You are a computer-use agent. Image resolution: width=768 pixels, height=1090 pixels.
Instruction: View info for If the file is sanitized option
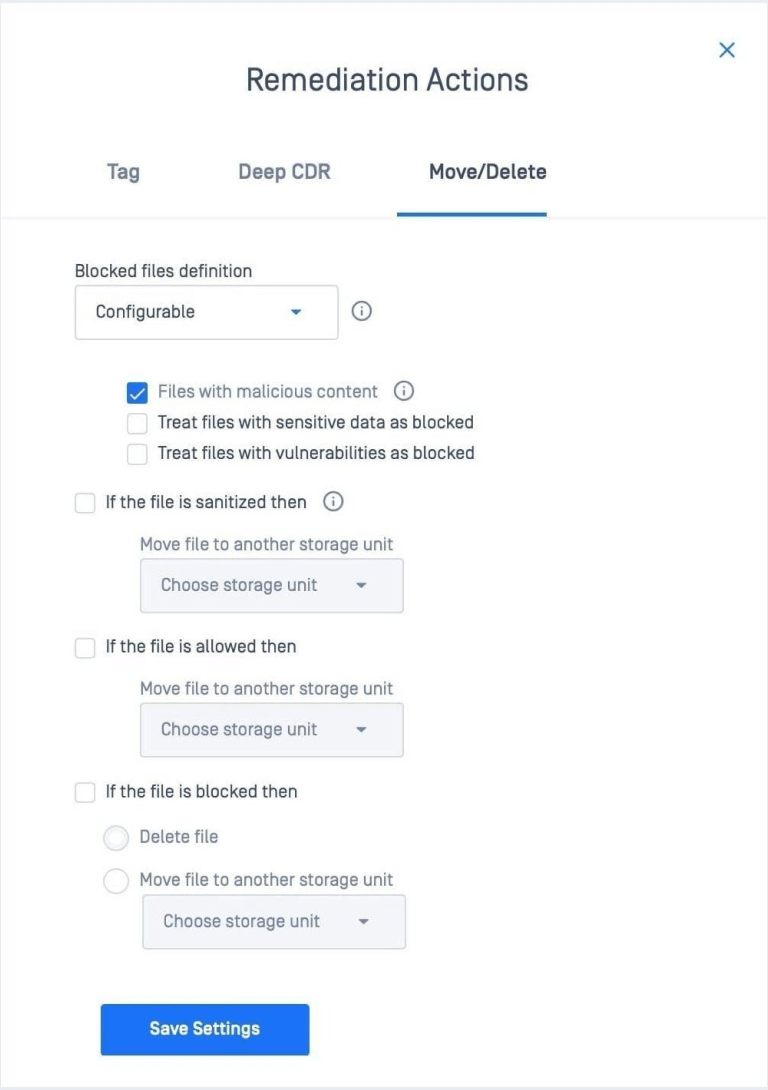[x=335, y=502]
